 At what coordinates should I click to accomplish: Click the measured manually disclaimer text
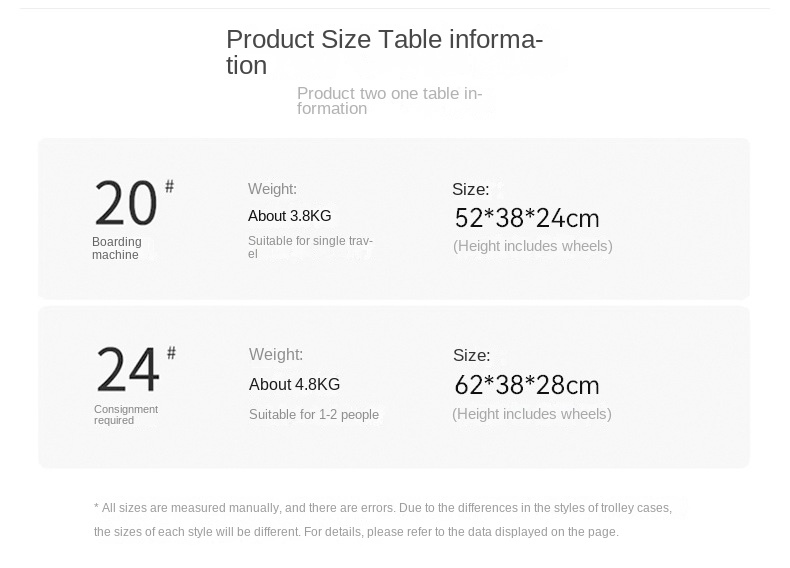383,519
